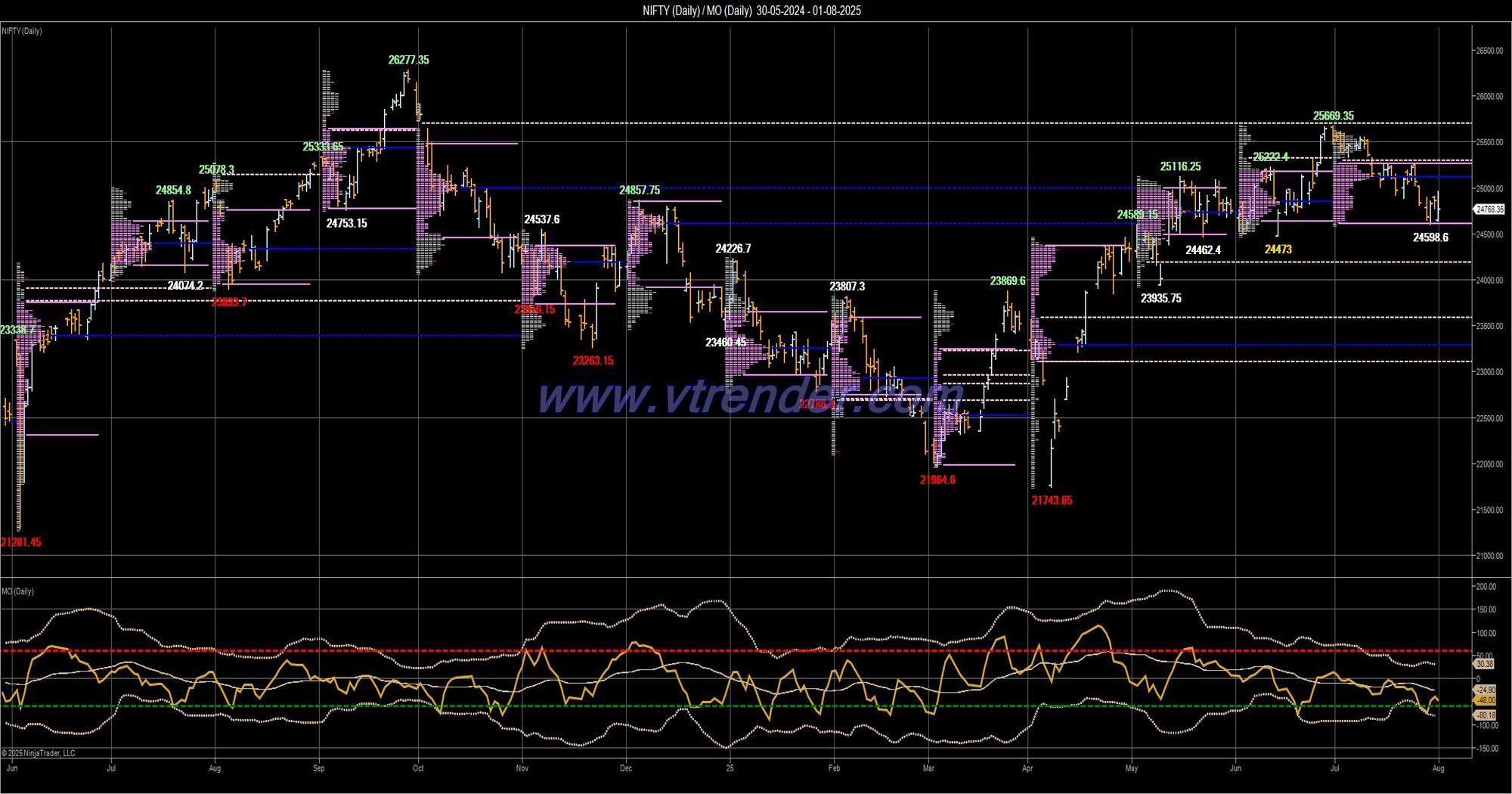
Task: Select the 24462.4 low label
Action: (1203, 250)
